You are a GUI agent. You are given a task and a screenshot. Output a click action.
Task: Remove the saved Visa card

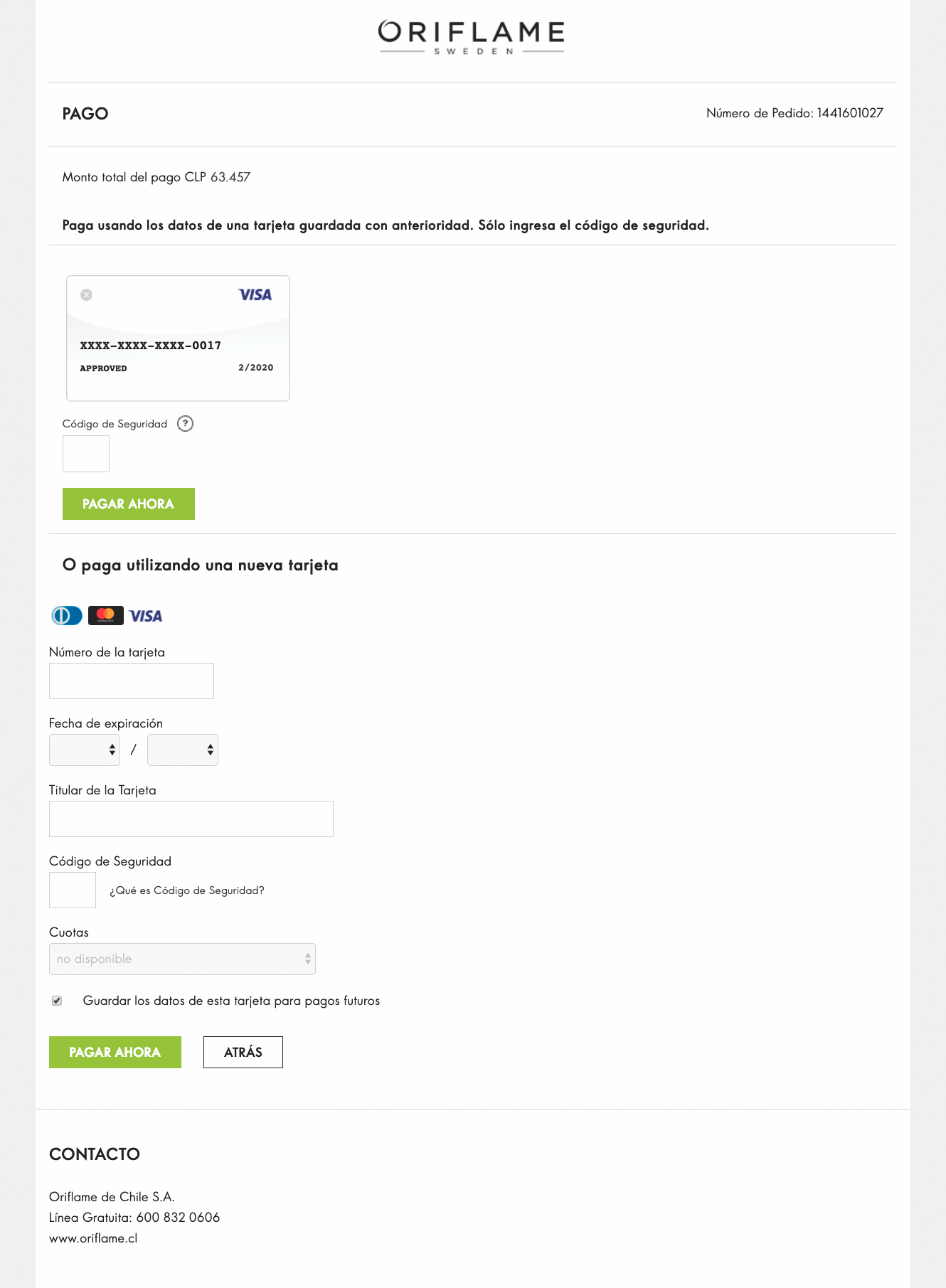click(86, 294)
